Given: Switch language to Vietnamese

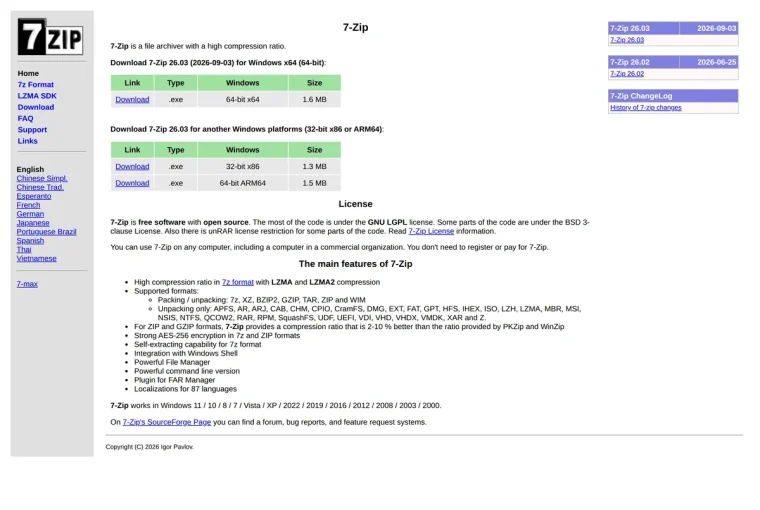Looking at the screenshot, I should point(36,258).
